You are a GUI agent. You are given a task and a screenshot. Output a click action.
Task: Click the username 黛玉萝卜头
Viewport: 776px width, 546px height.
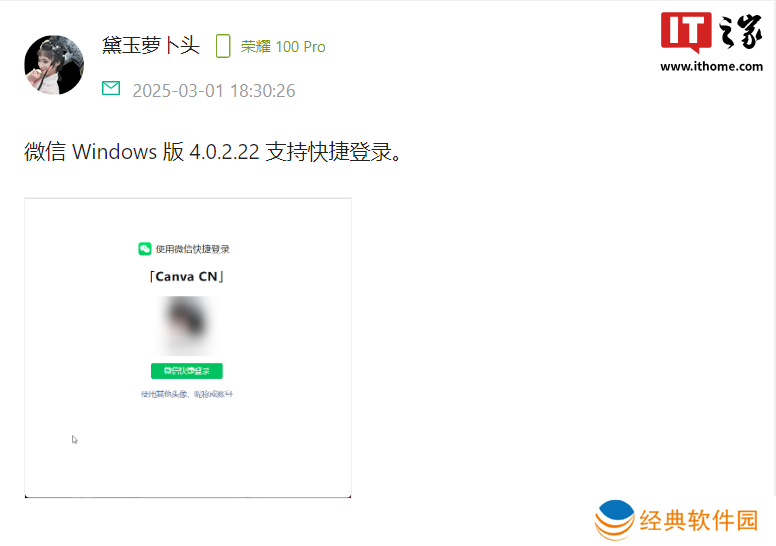tap(151, 46)
